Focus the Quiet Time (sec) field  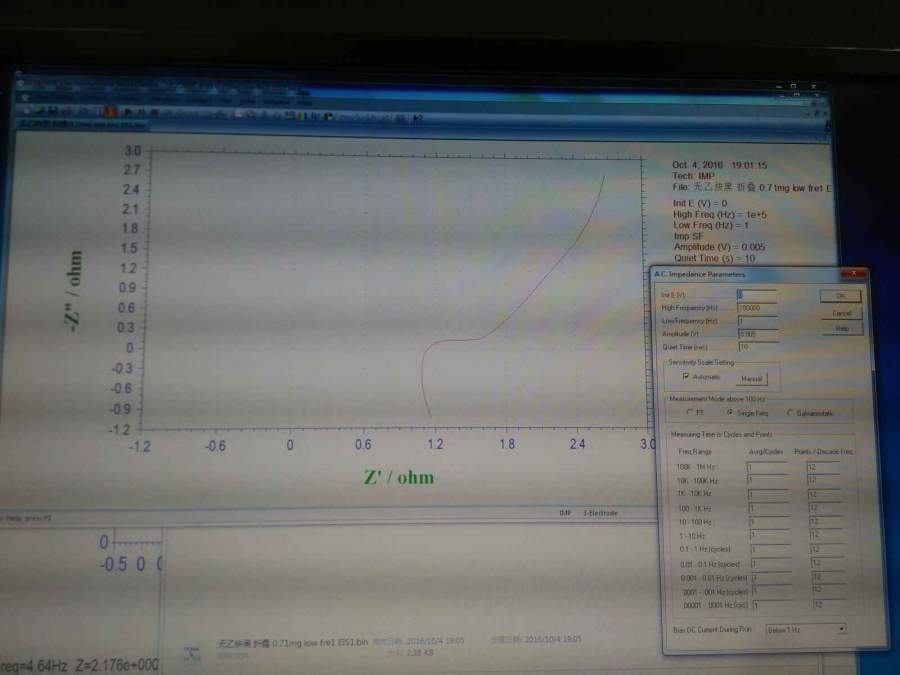point(759,347)
